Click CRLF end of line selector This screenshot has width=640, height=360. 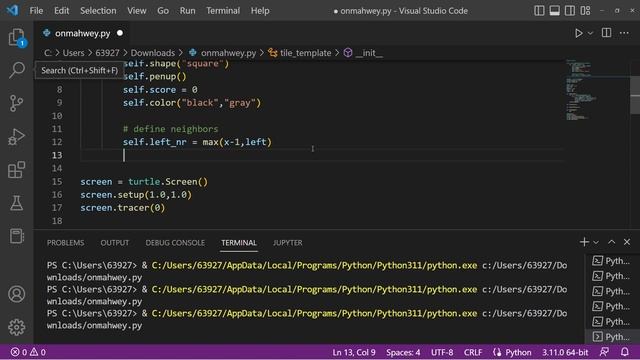tap(473, 352)
